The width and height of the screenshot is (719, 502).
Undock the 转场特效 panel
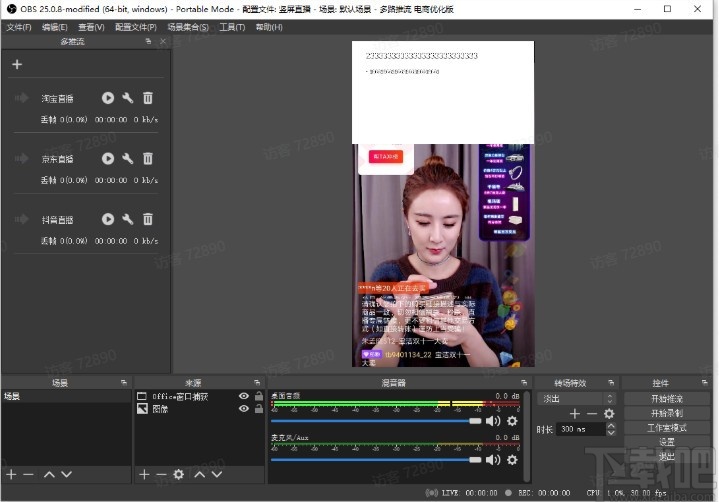coord(611,382)
